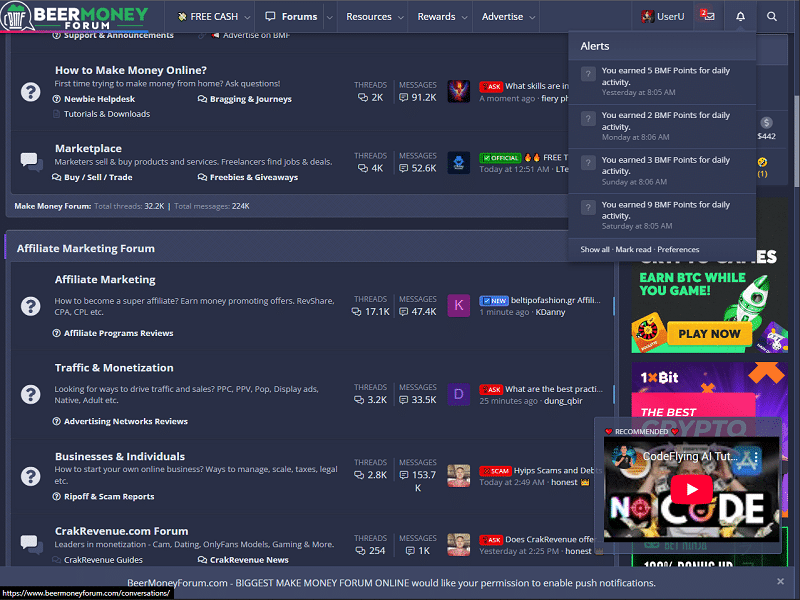Click the BeerMoney Forum logo
The image size is (800, 600).
pos(76,17)
